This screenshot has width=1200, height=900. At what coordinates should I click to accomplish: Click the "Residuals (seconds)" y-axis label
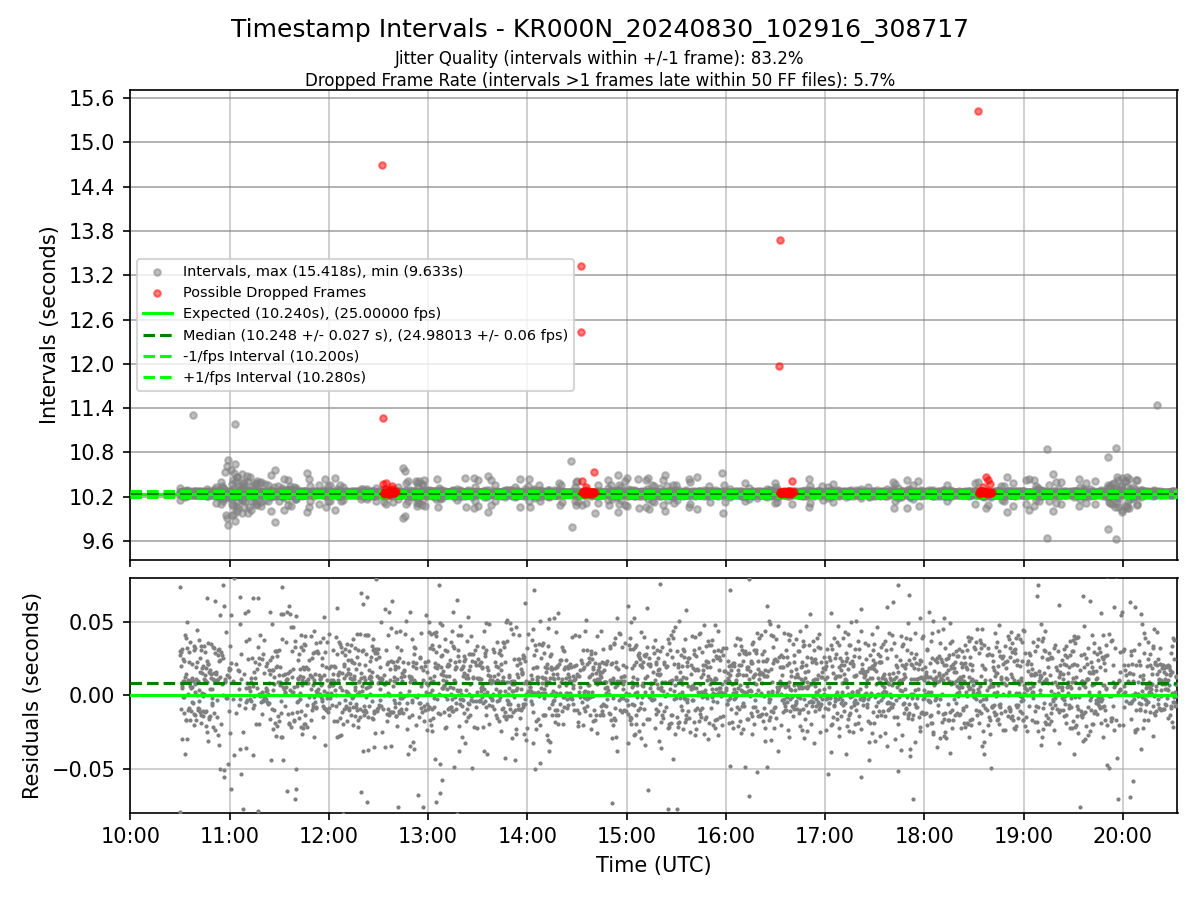tap(32, 696)
